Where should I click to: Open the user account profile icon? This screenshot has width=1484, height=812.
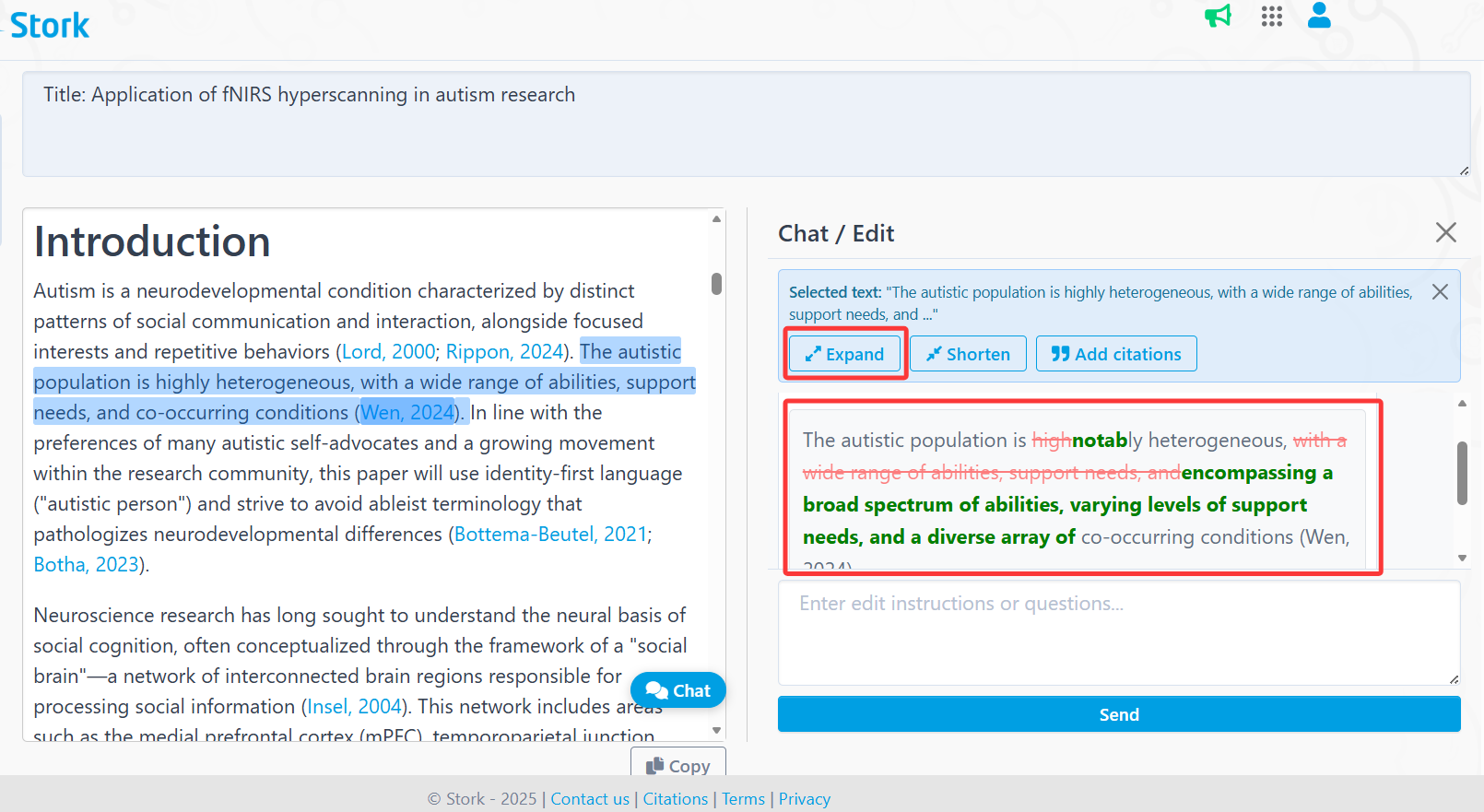(x=1319, y=16)
